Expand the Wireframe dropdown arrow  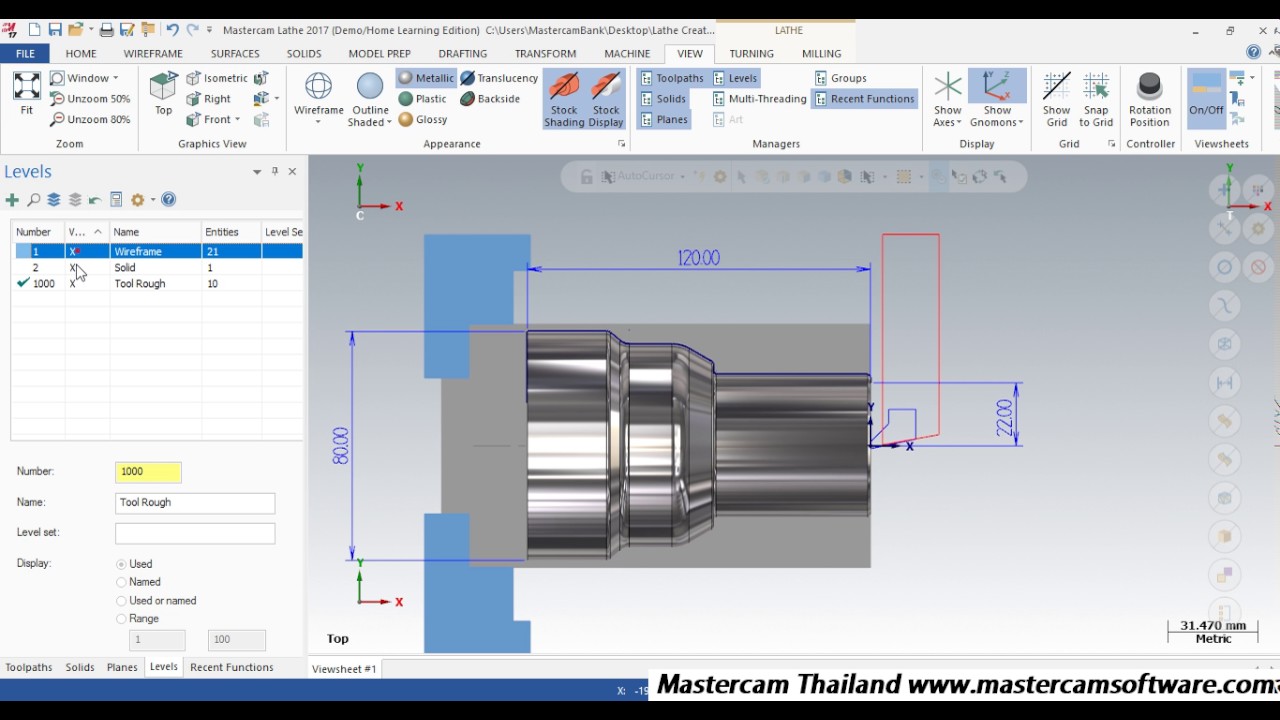318,123
